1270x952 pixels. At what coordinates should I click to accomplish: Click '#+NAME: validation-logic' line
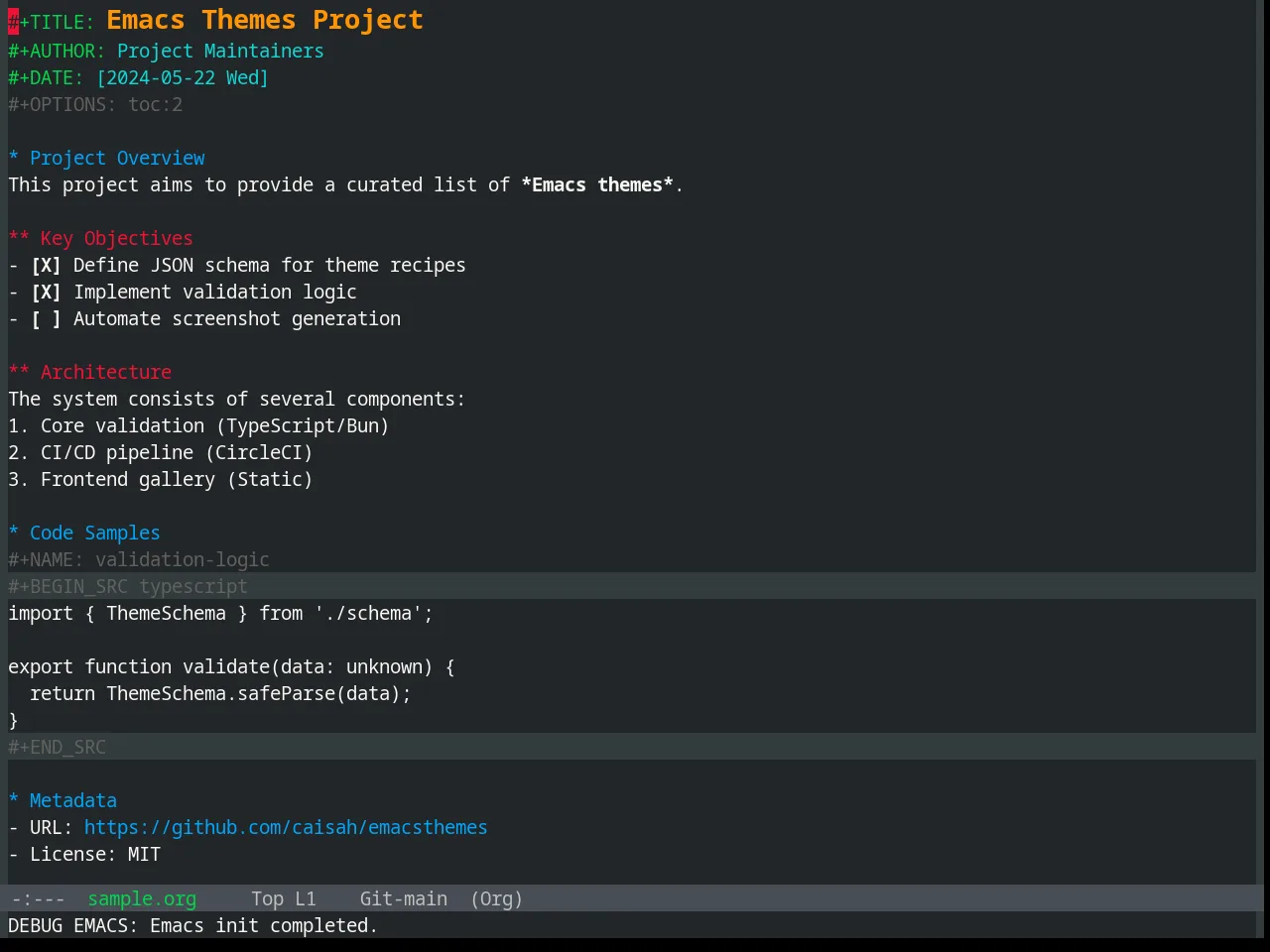point(139,559)
